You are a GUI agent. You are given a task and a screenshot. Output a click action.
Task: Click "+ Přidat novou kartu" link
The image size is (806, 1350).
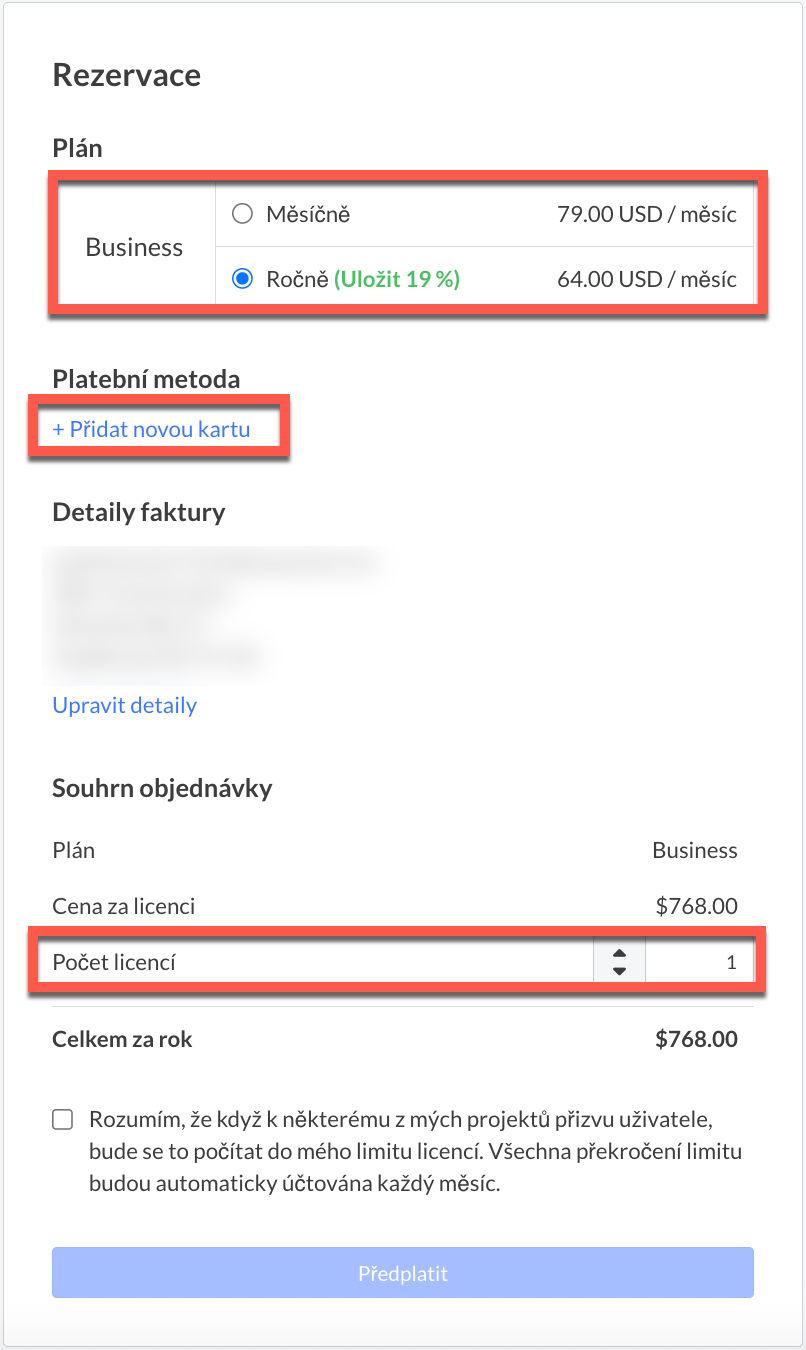point(151,430)
